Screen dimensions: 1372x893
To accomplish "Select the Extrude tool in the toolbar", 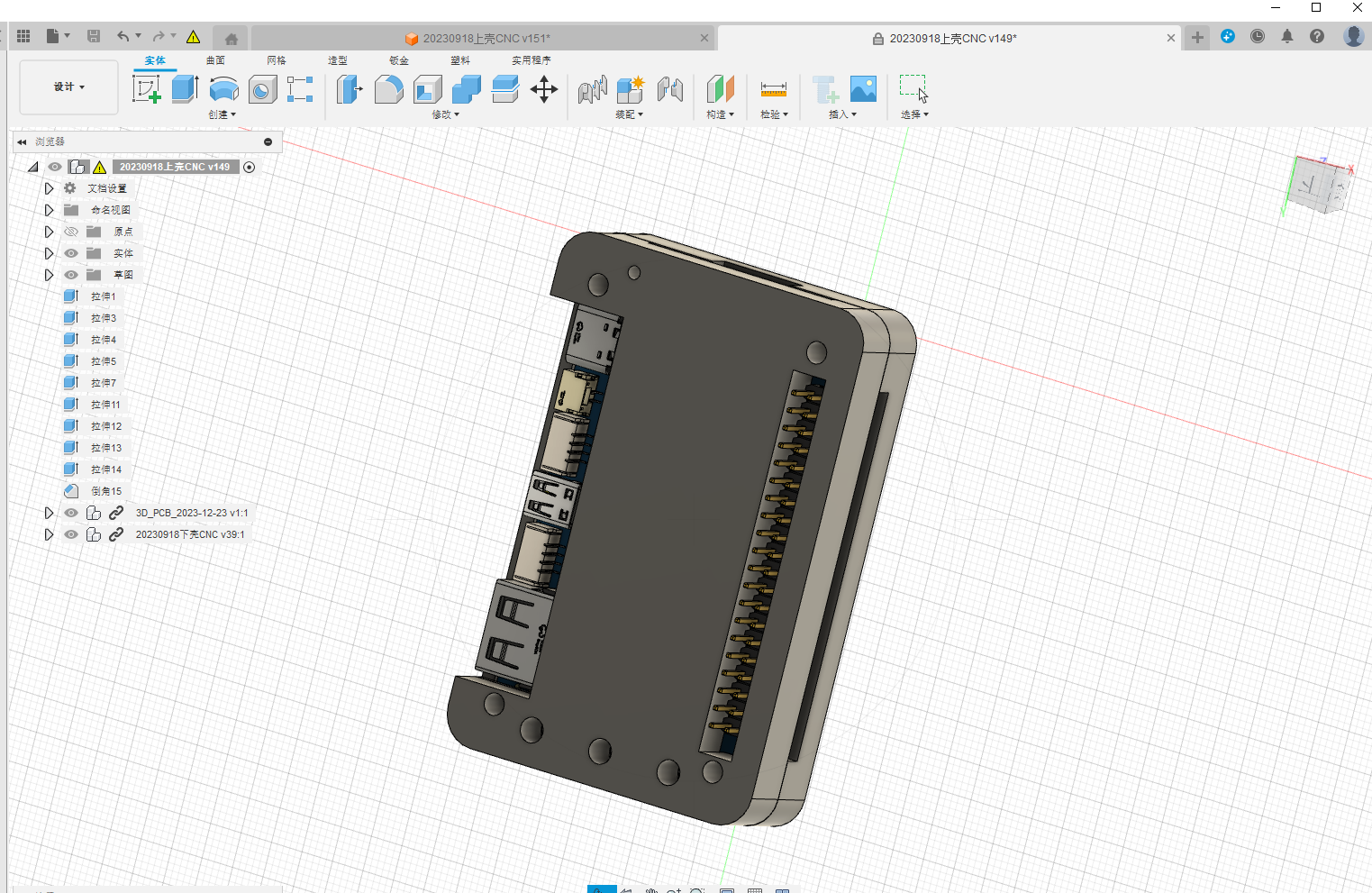I will [x=185, y=89].
